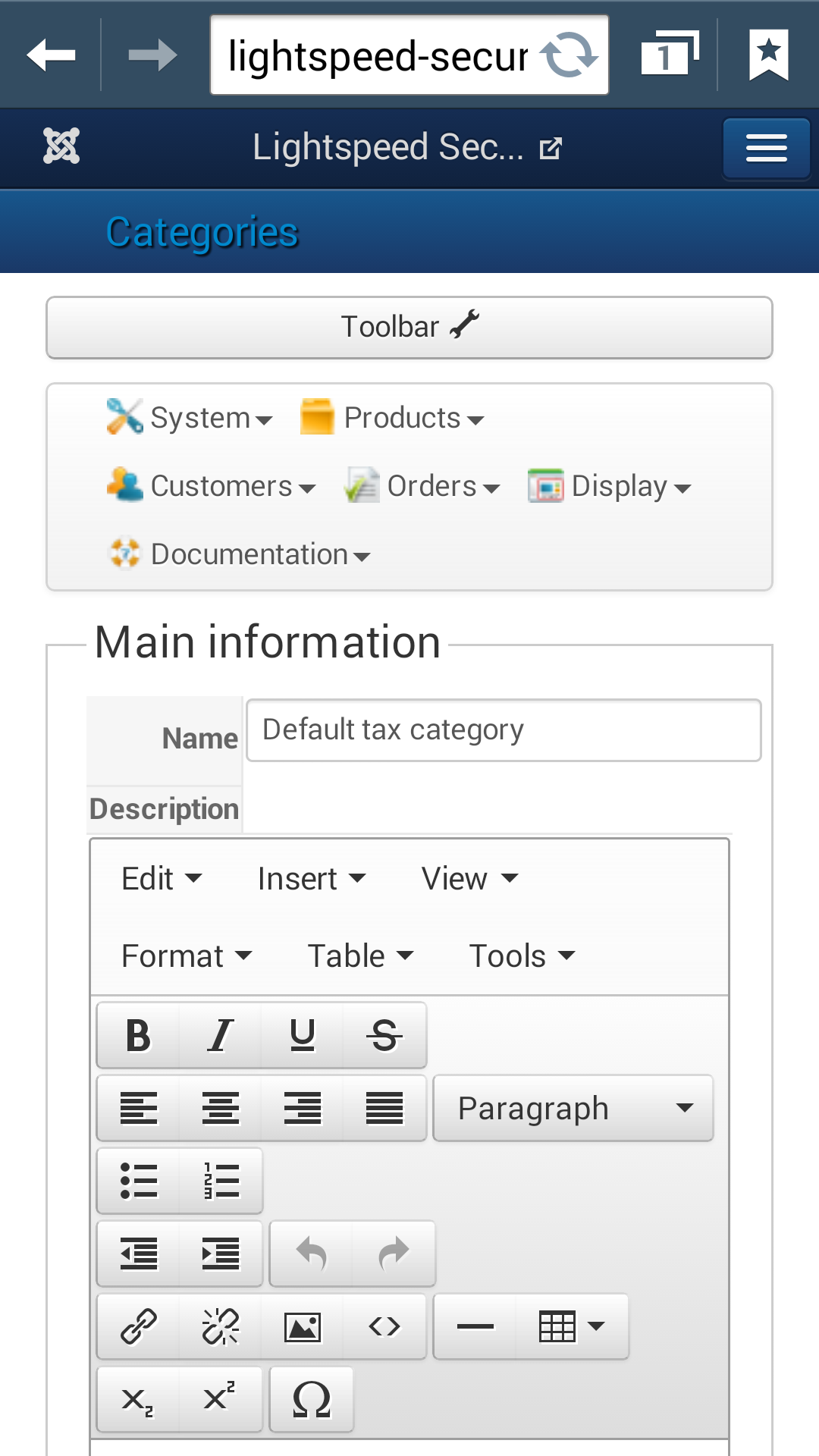Screen dimensions: 819x1456
Task: Create a bullet list
Action: (138, 1181)
